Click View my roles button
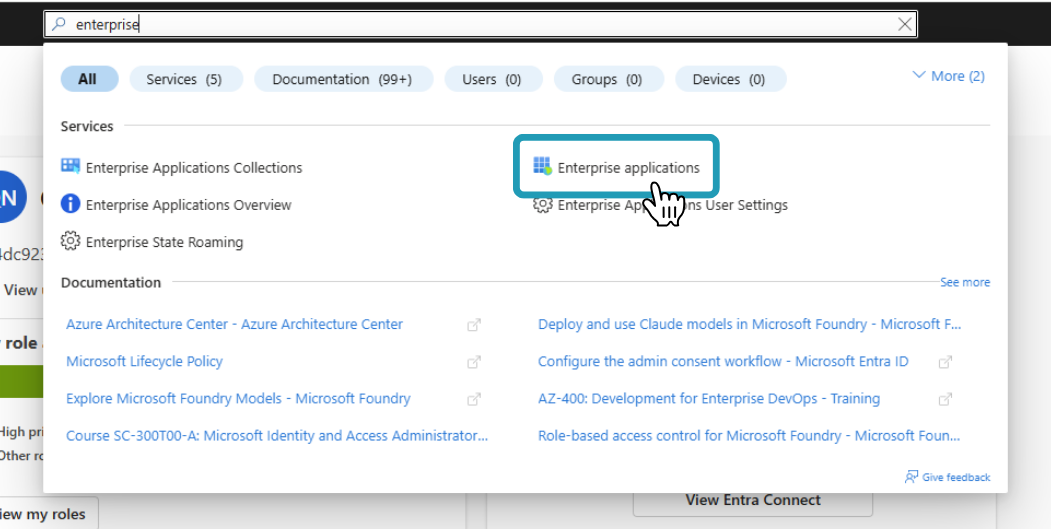 coord(44,514)
